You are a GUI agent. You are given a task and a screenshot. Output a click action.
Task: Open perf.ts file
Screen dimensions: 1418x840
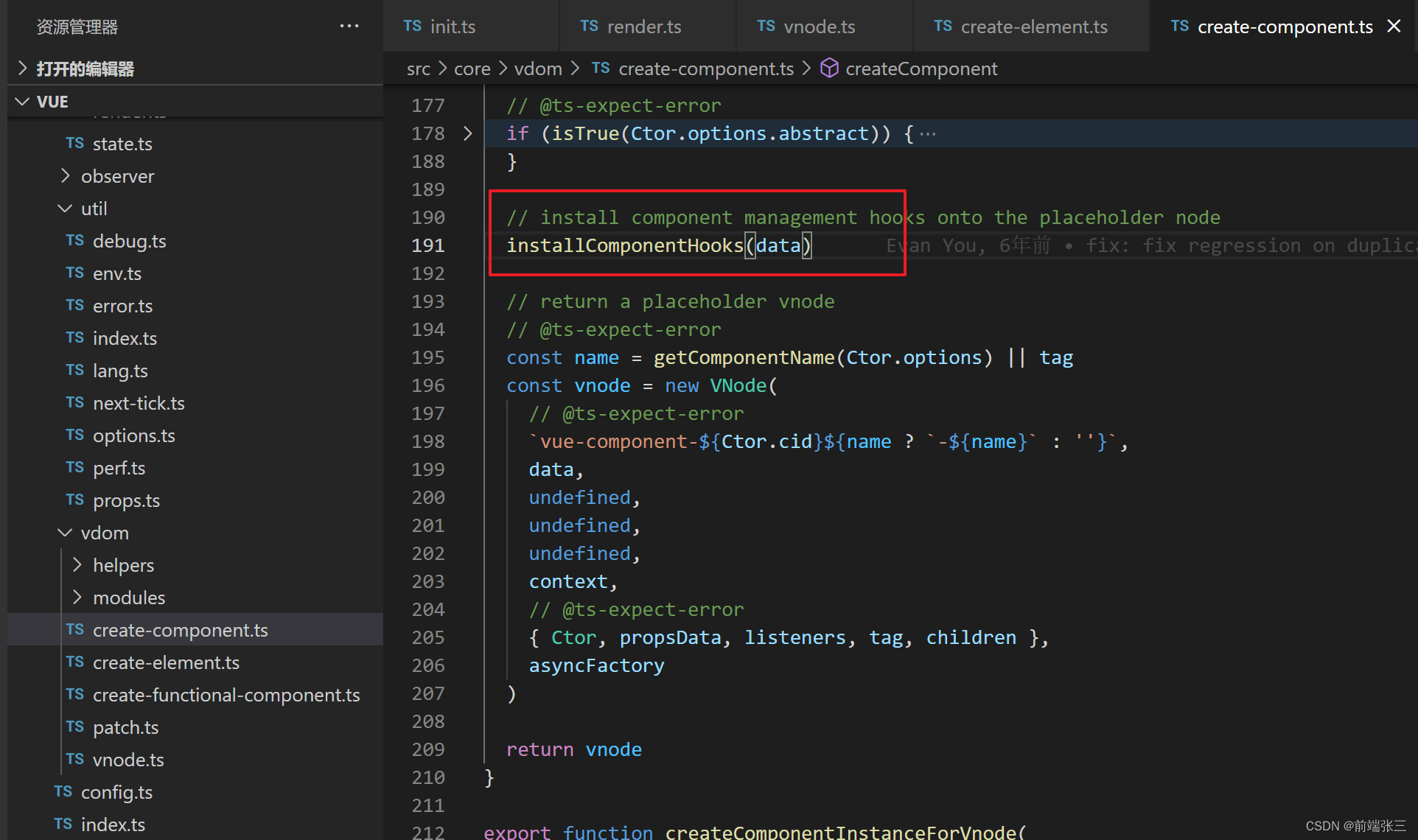(195, 468)
